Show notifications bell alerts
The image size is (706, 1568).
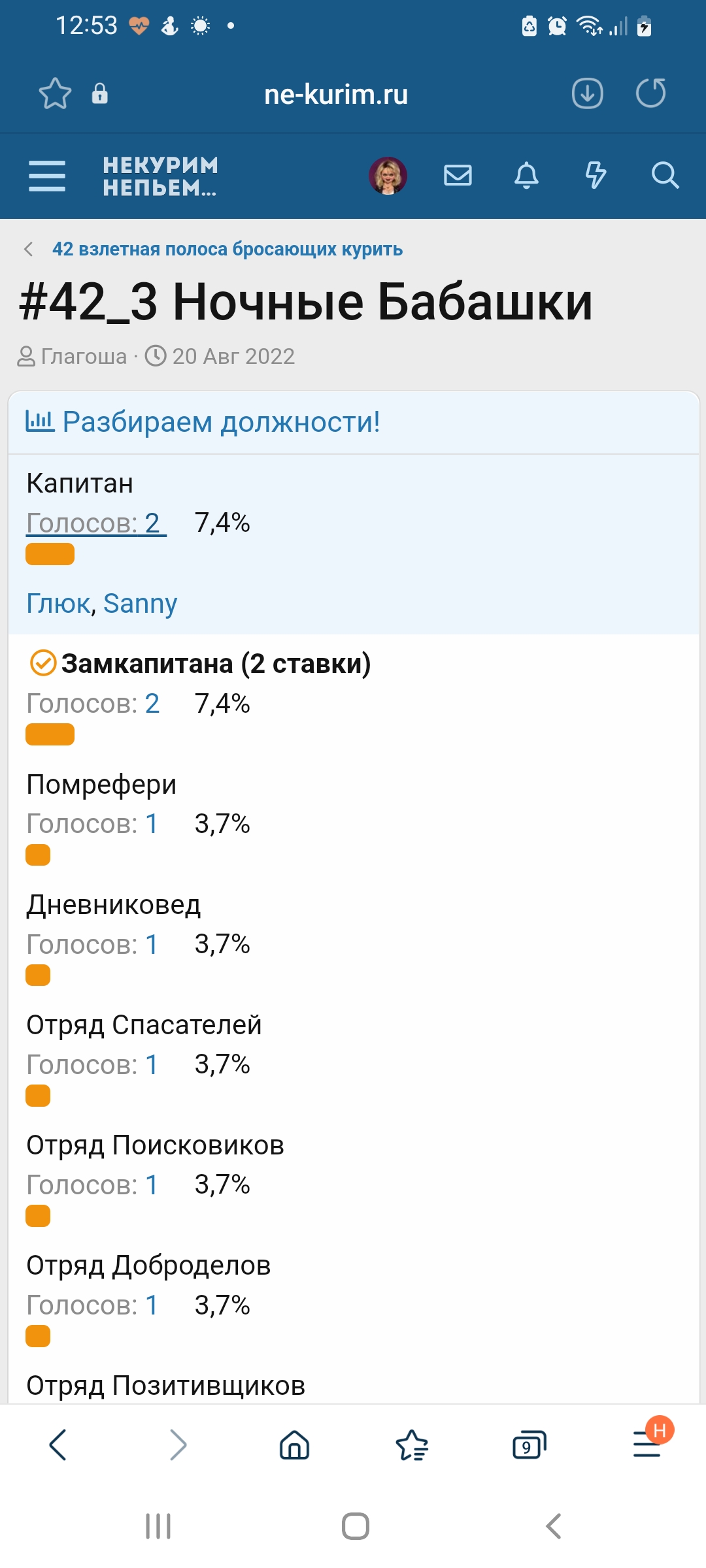526,175
